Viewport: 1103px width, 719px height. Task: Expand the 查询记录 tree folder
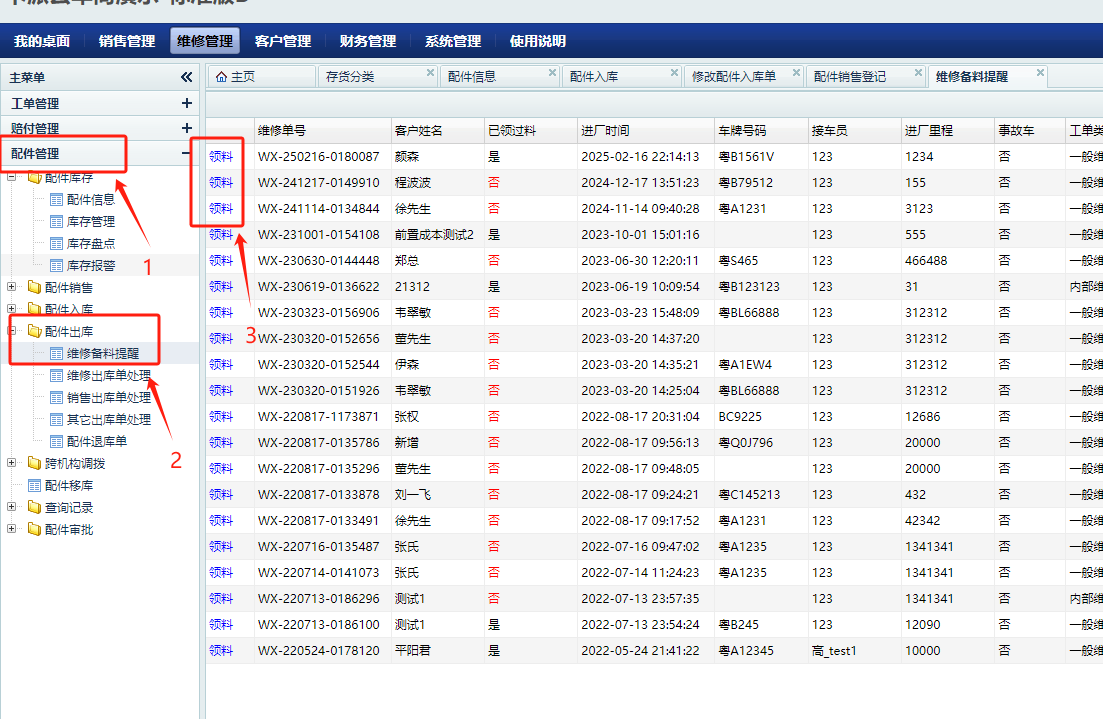[12, 507]
